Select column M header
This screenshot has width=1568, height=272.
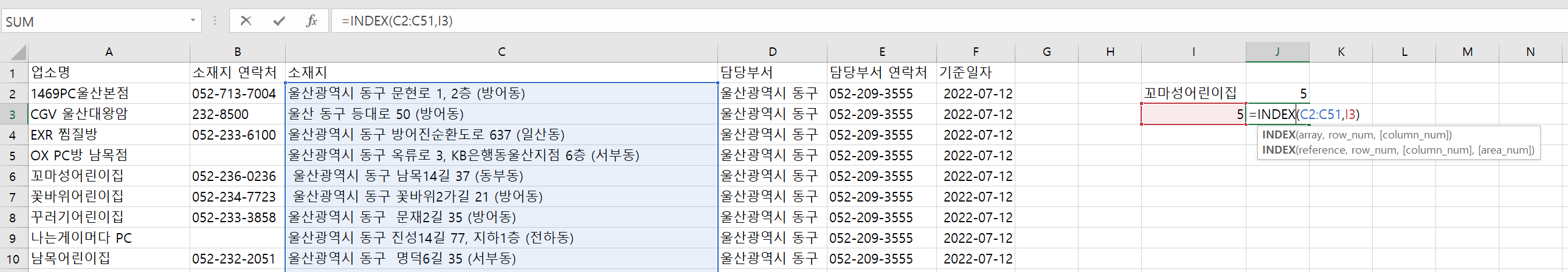point(1468,52)
